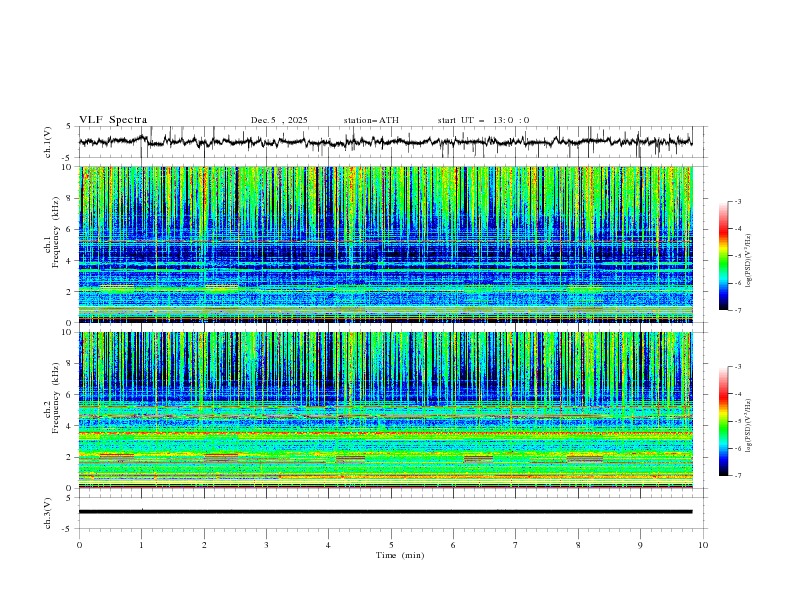Click the ch.1 Frequency (kHz) axis label
Image resolution: width=792 pixels, height=612 pixels.
52,244
